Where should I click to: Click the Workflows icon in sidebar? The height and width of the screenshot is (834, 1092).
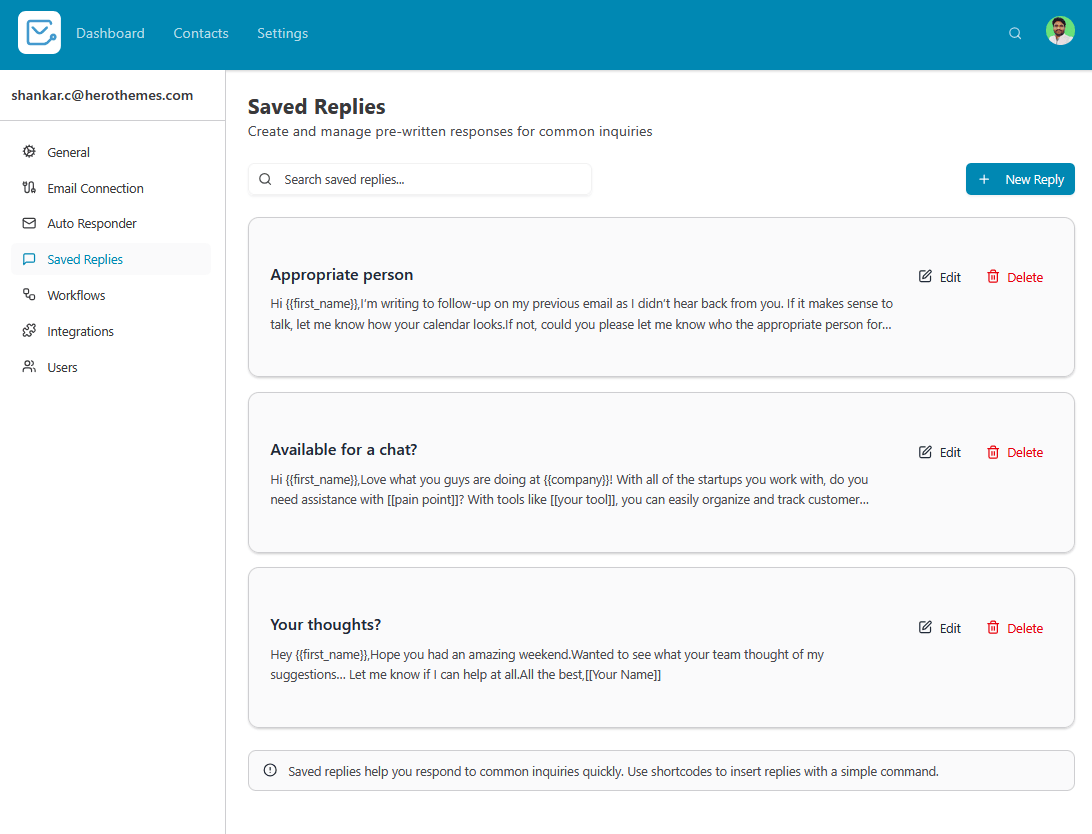pyautogui.click(x=29, y=295)
